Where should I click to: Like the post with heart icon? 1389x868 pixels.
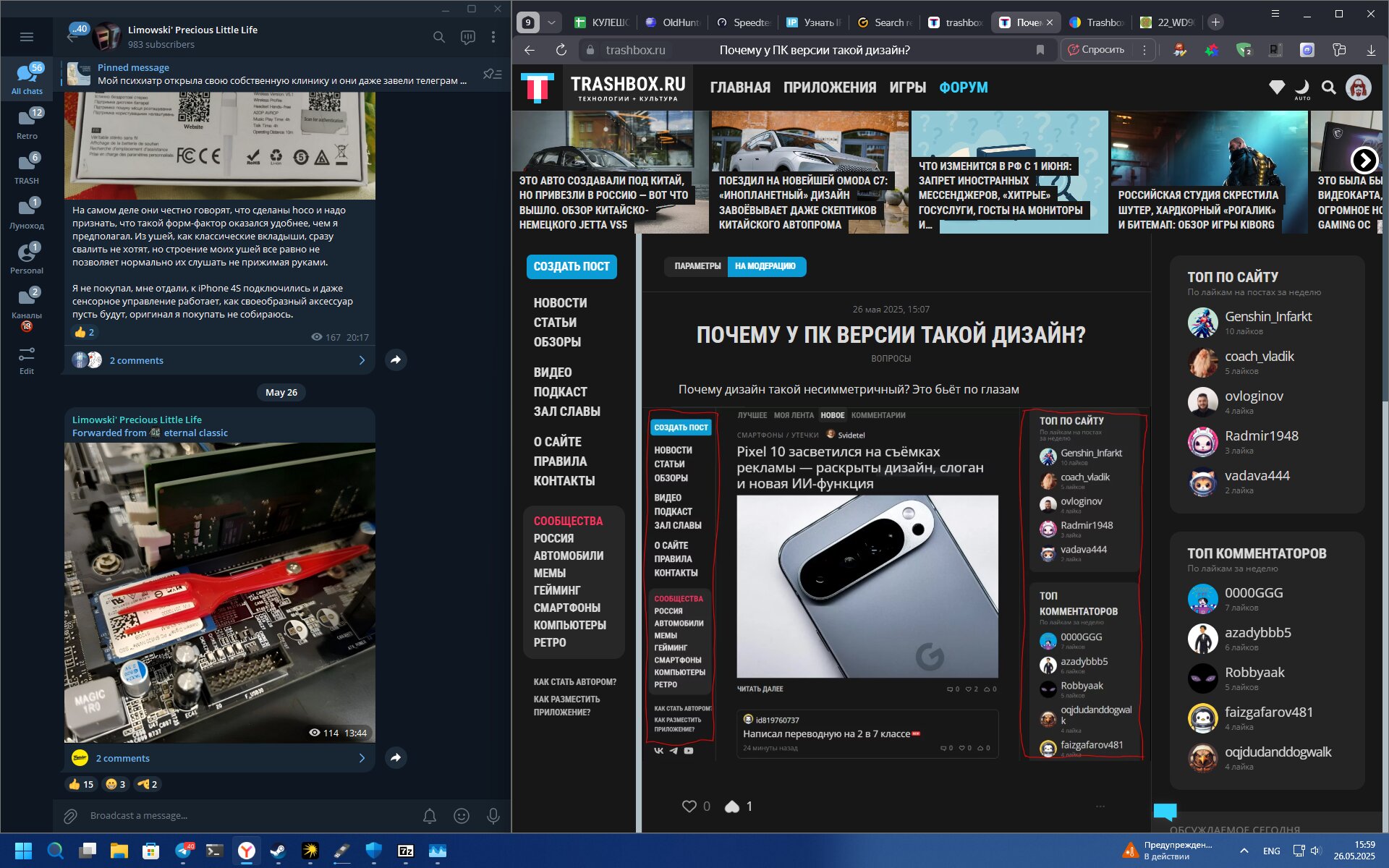pos(689,806)
